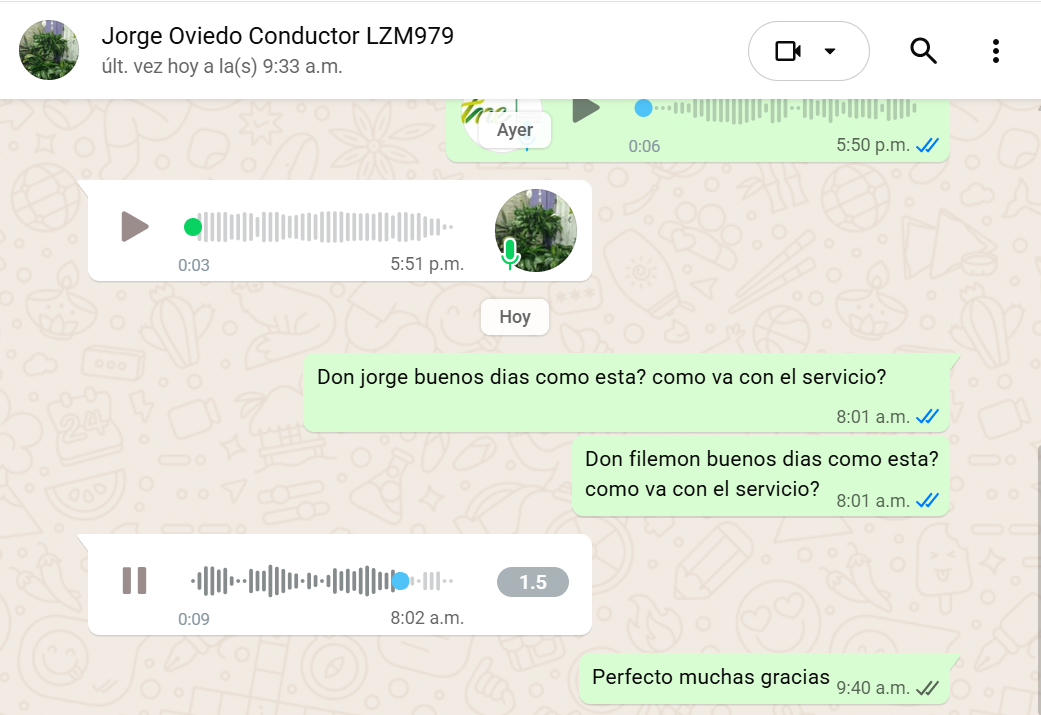Pause the 8:02 a.m. voice message
Image resolution: width=1041 pixels, height=715 pixels.
[134, 580]
